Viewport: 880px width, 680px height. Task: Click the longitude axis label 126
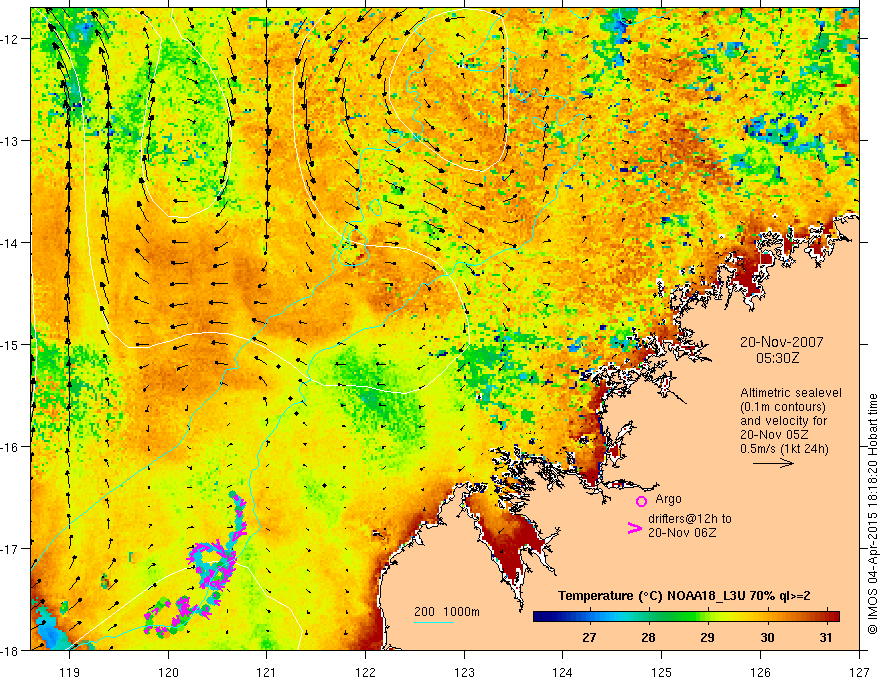pyautogui.click(x=760, y=672)
